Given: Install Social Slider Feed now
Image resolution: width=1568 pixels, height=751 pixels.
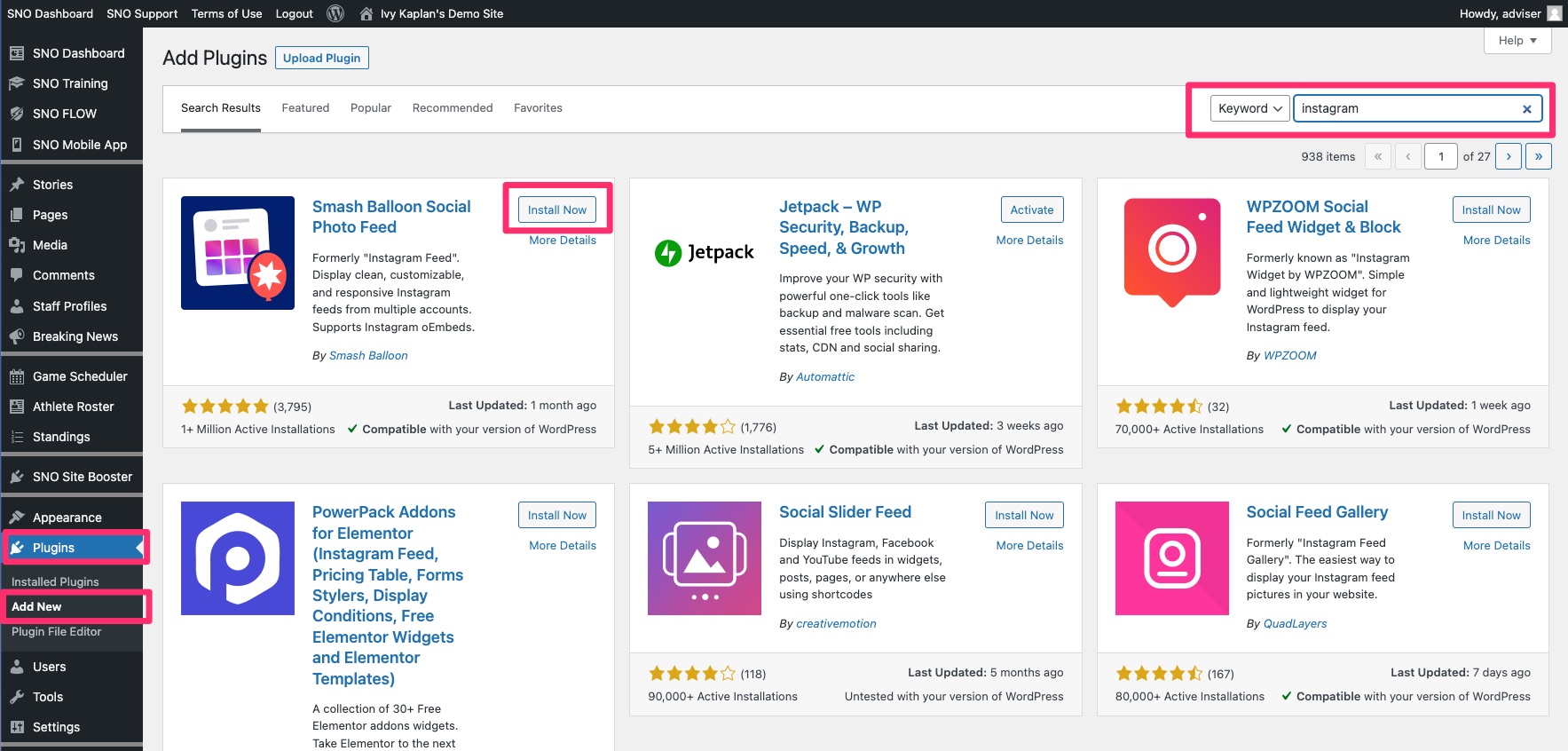Looking at the screenshot, I should tap(1024, 515).
